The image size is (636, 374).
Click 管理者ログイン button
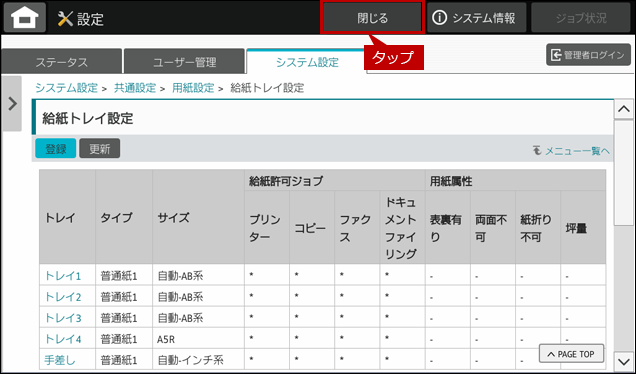click(589, 55)
